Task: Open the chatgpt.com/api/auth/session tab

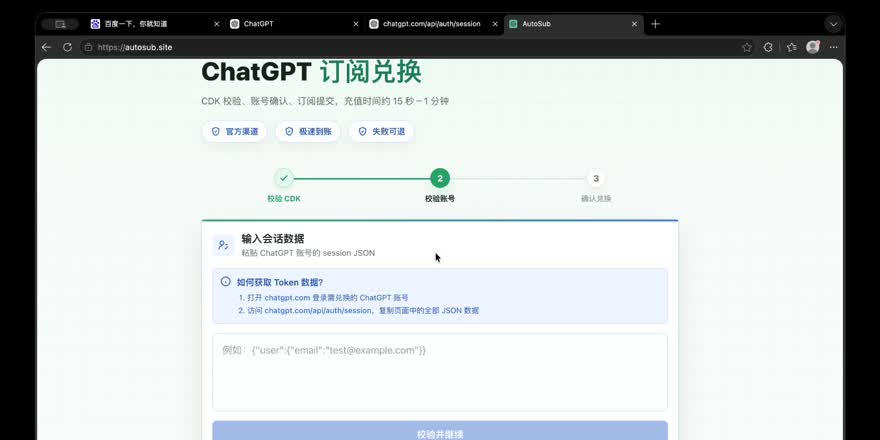Action: tap(434, 24)
